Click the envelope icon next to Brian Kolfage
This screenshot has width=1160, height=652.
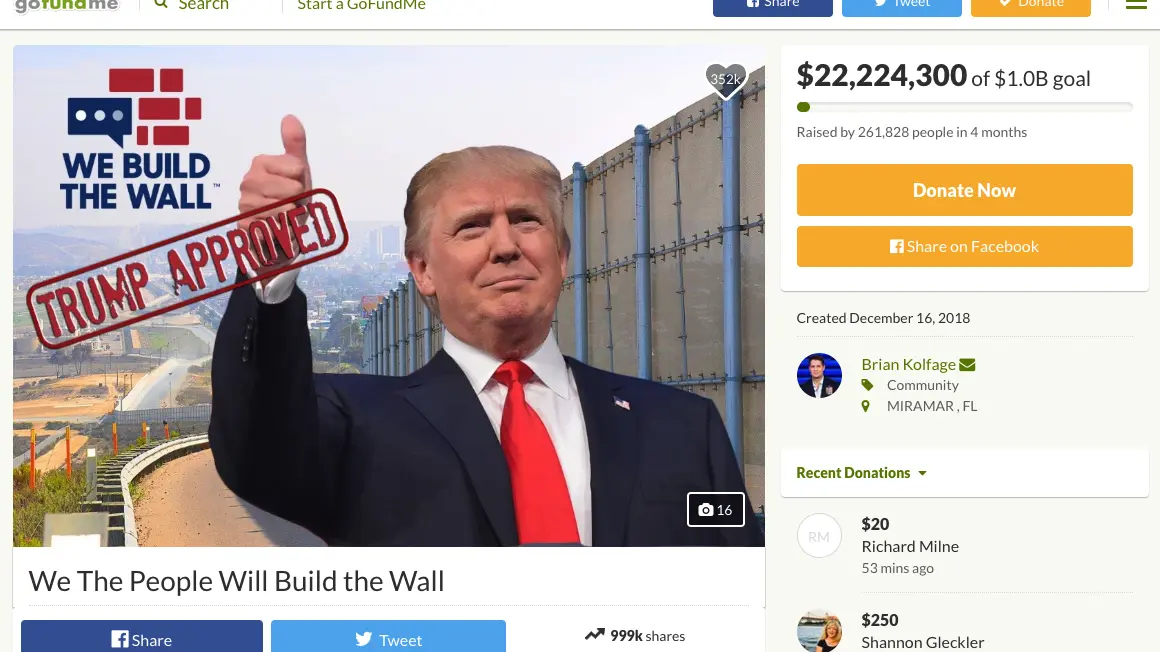coord(967,365)
